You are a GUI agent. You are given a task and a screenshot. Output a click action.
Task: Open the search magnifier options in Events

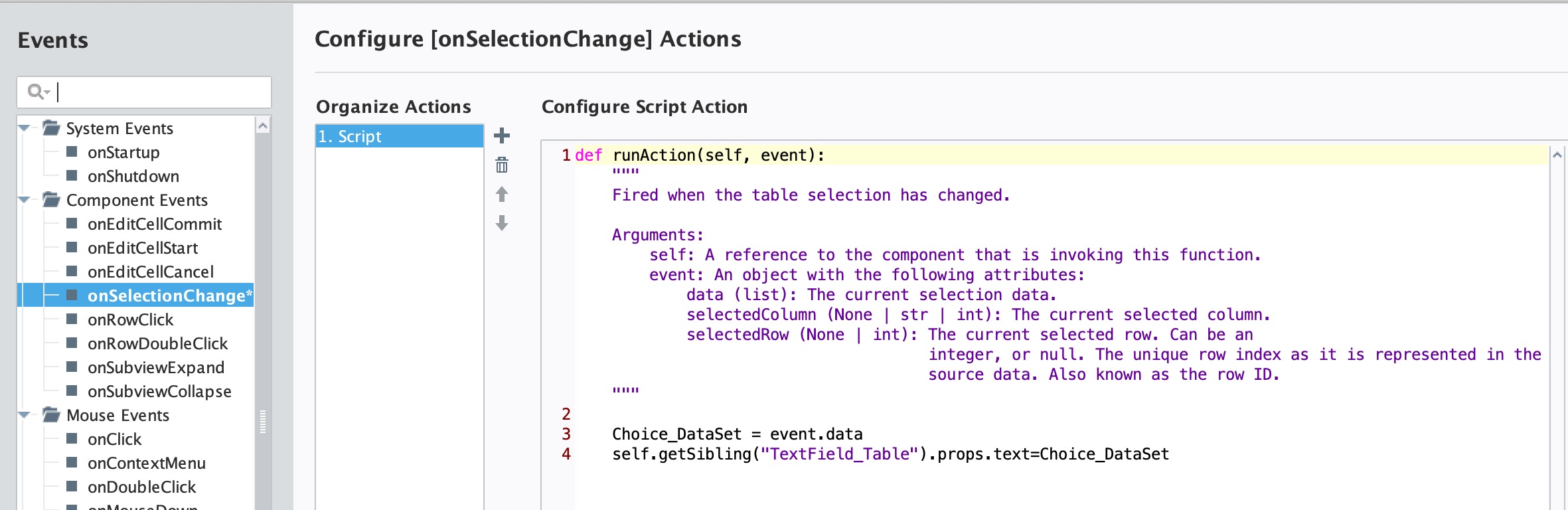39,92
